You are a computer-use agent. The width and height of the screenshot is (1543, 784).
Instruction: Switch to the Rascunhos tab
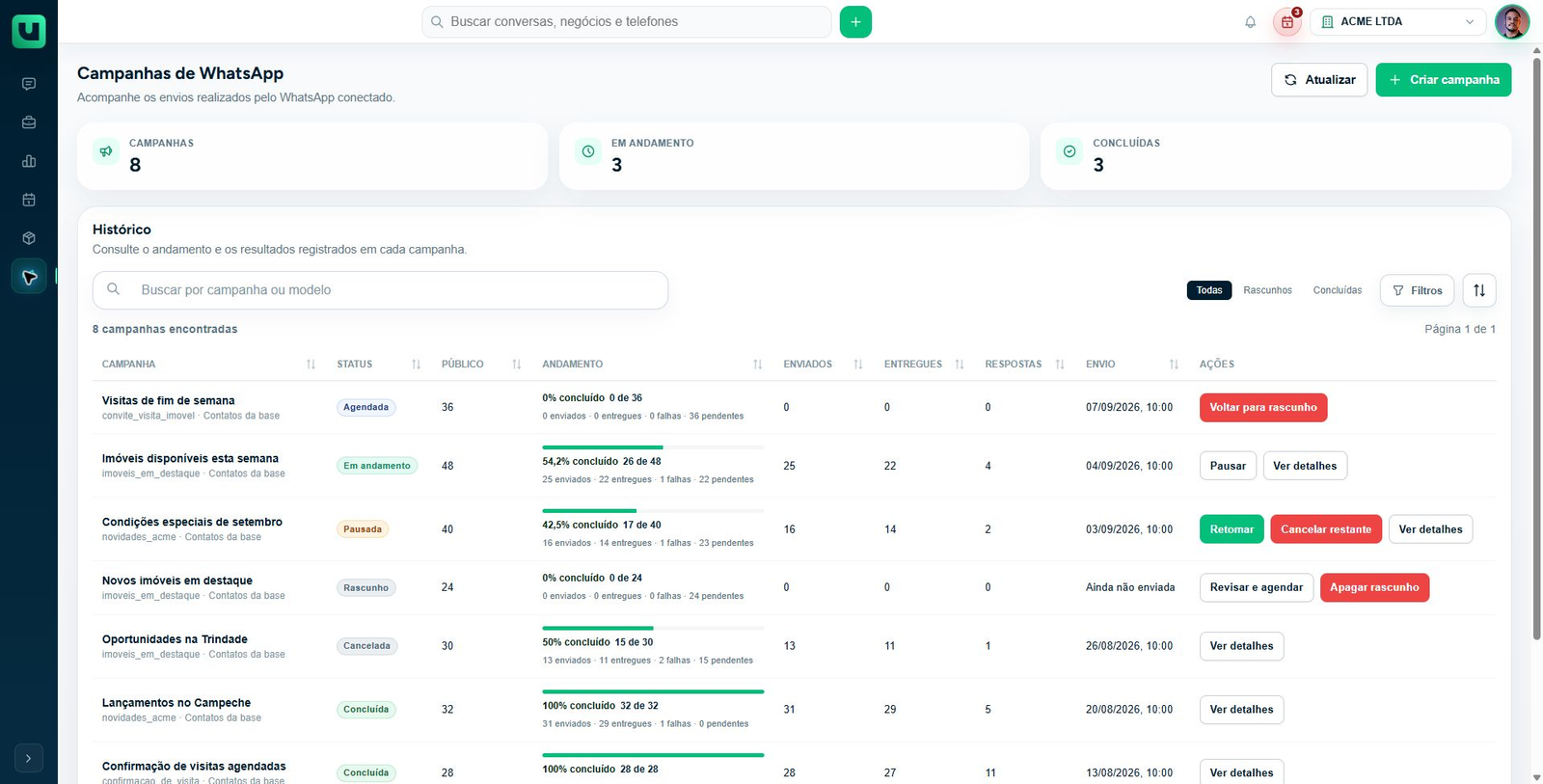(1267, 290)
